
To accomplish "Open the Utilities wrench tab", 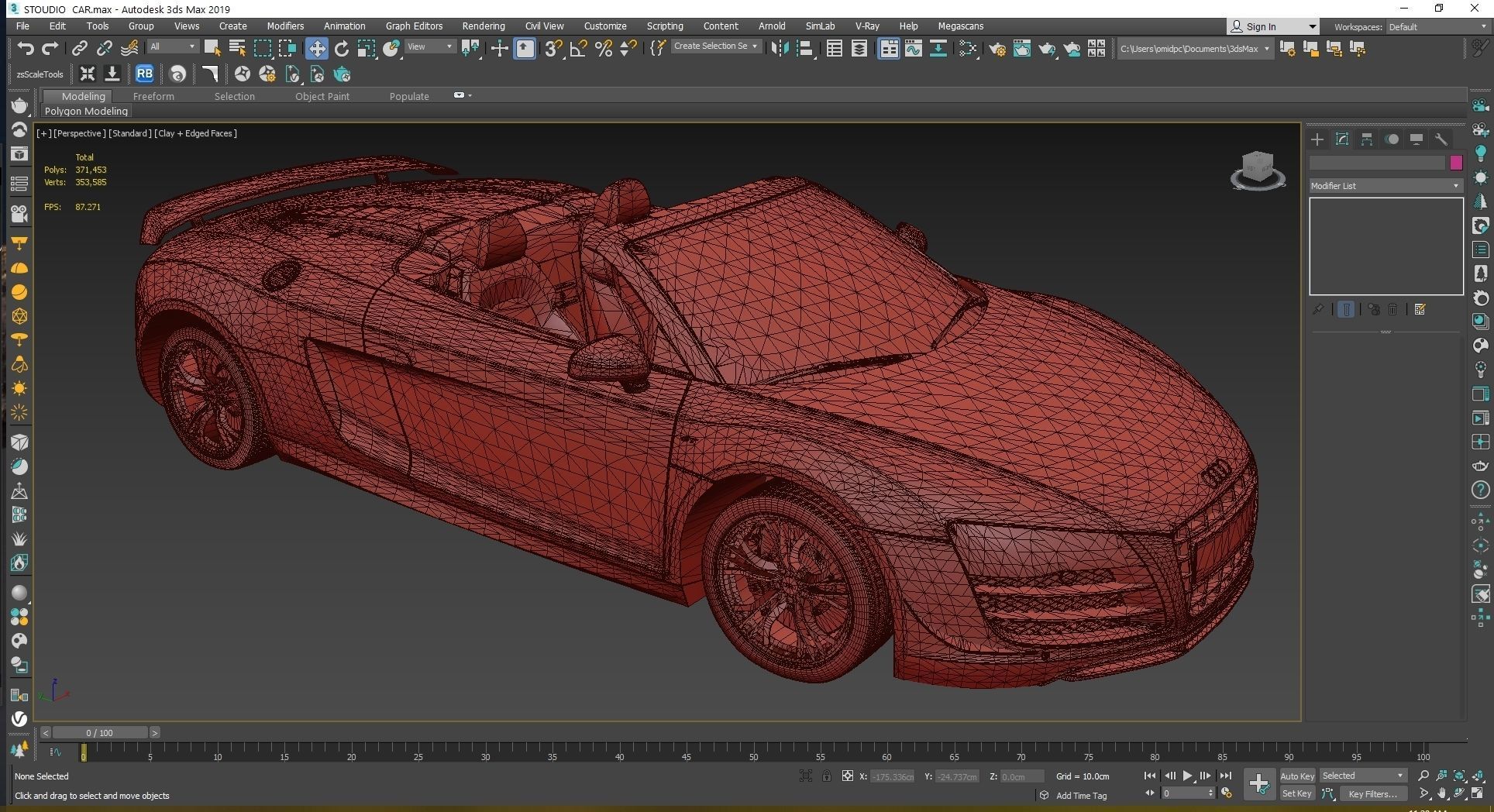I will click(1441, 139).
